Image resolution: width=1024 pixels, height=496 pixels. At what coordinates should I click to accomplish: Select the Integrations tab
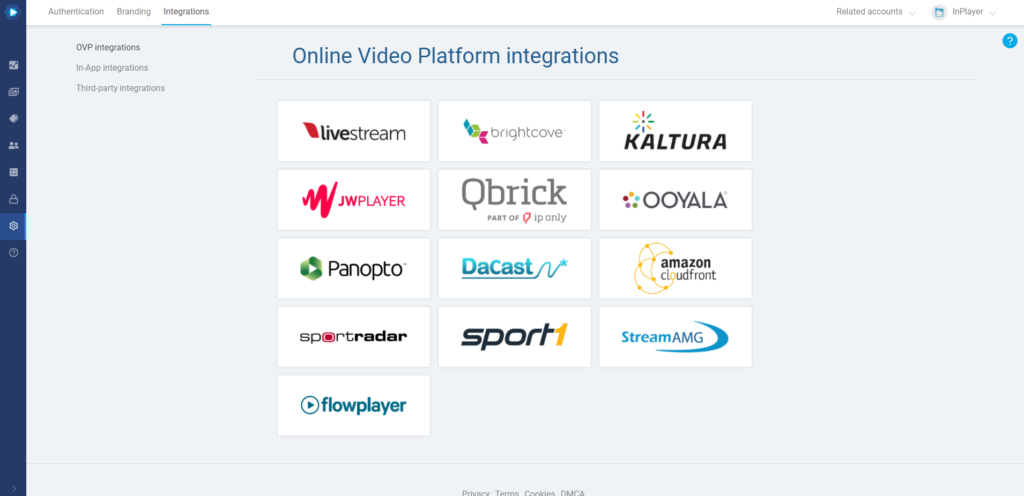(x=186, y=12)
